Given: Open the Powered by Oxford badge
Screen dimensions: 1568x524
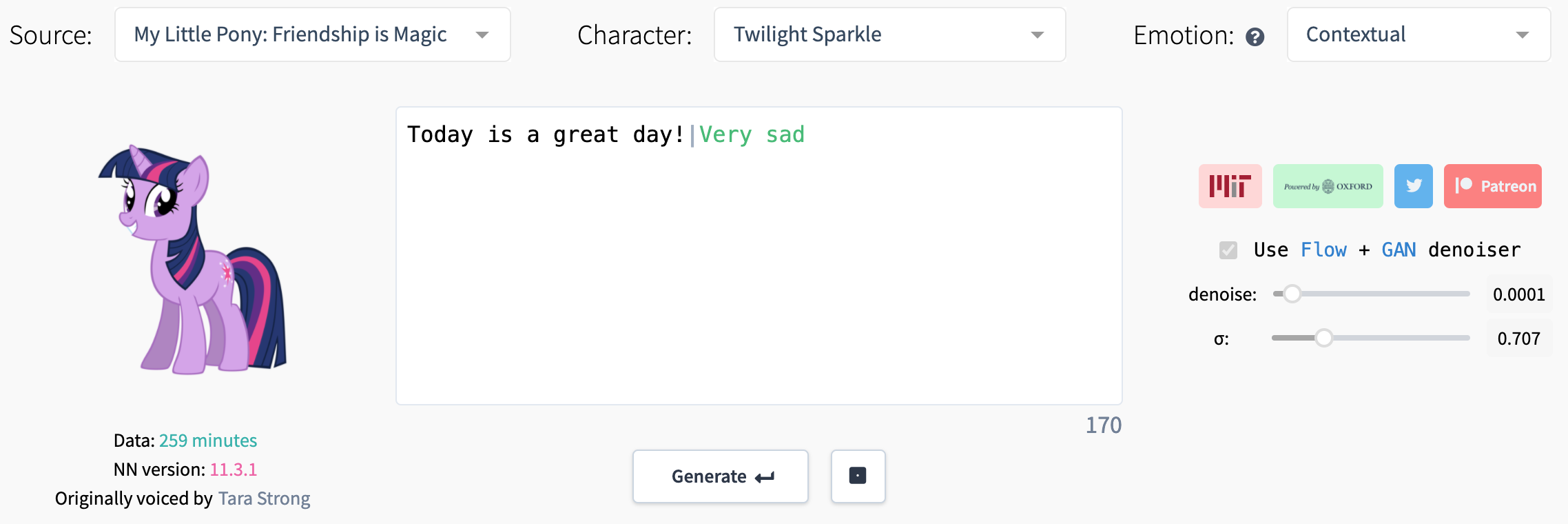Looking at the screenshot, I should coord(1328,186).
